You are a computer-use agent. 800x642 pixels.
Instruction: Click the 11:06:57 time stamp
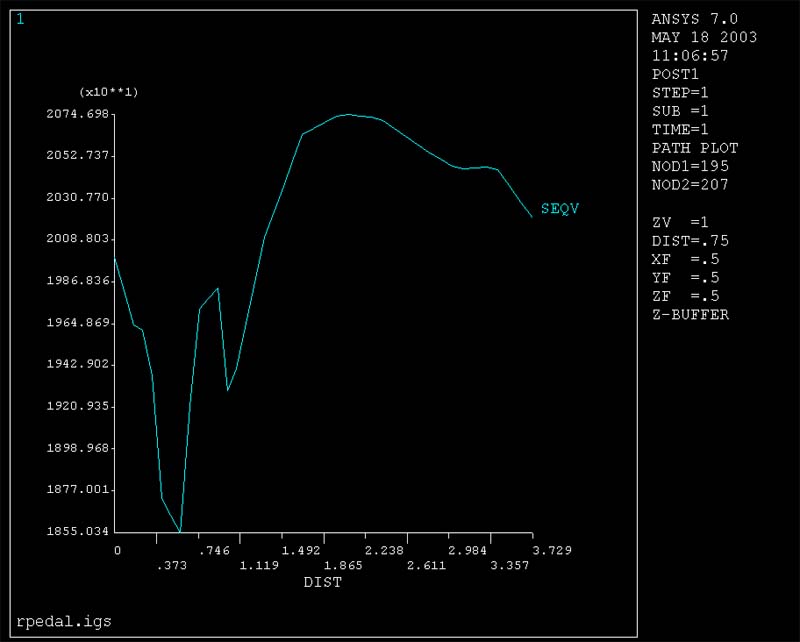[690, 56]
